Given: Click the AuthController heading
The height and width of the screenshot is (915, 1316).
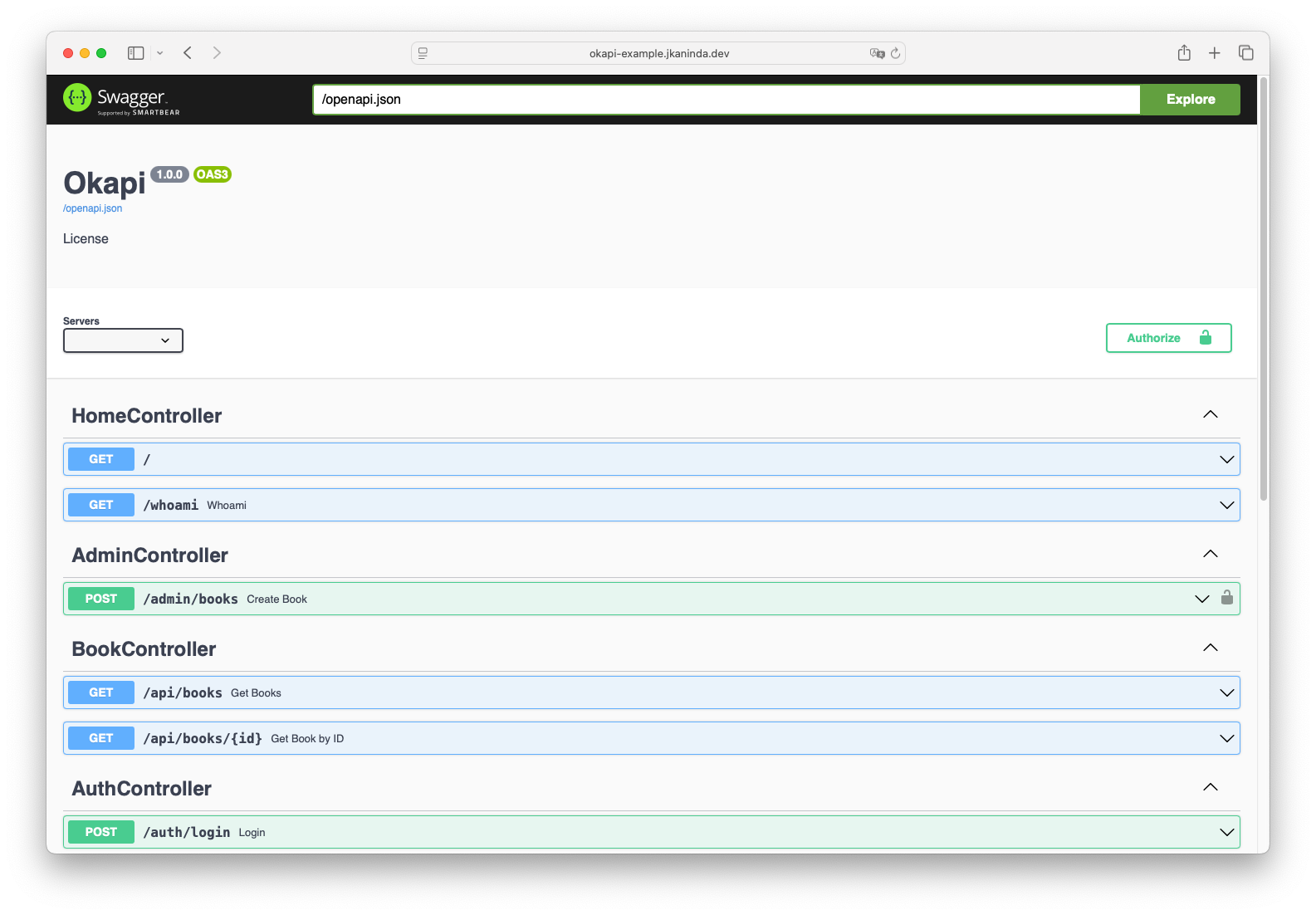Looking at the screenshot, I should pos(142,789).
